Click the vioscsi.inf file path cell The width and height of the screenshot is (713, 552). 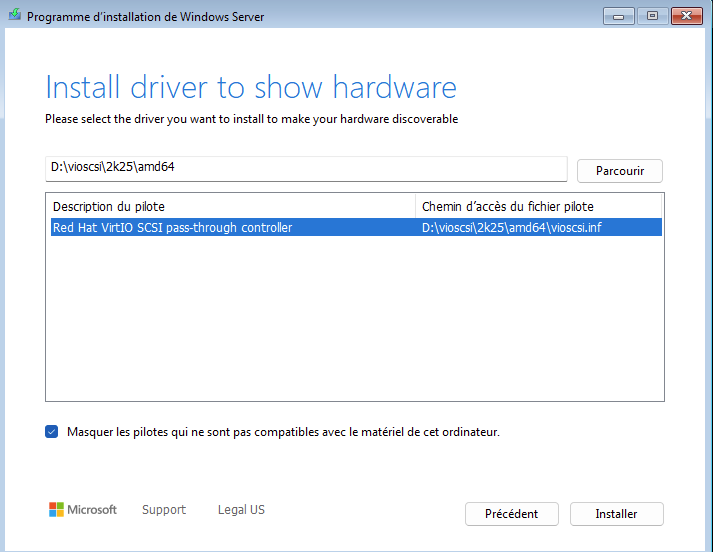point(512,227)
